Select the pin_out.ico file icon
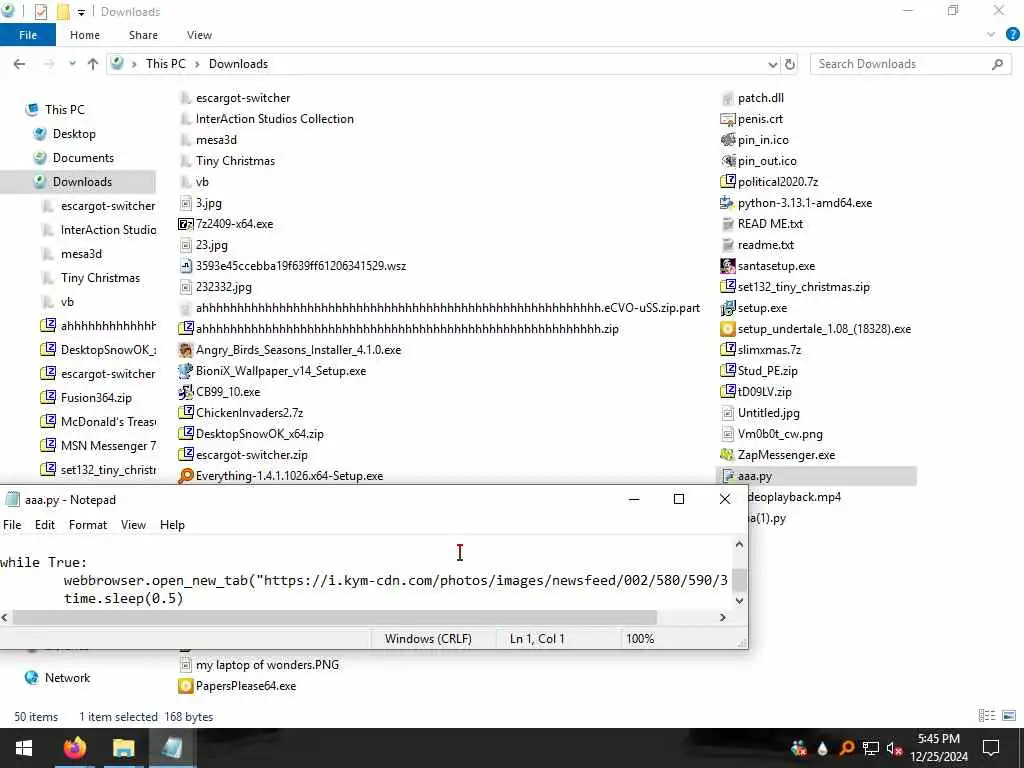Screen dimensions: 1024x768 point(728,161)
